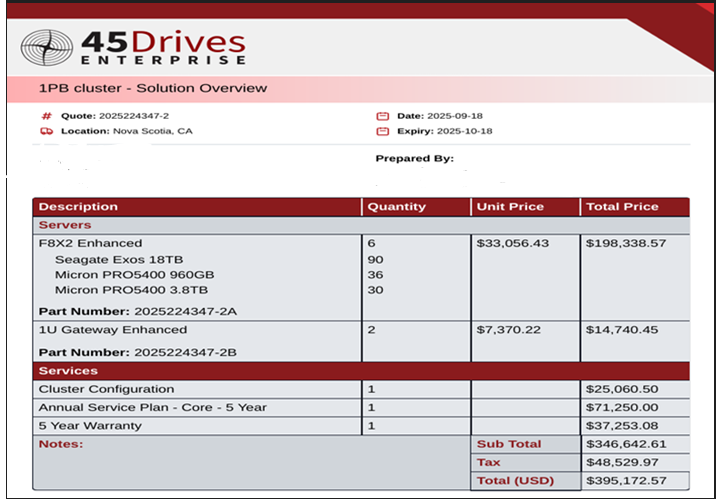The height and width of the screenshot is (499, 716).
Task: Click unit price $33,056.43
Action: (512, 243)
